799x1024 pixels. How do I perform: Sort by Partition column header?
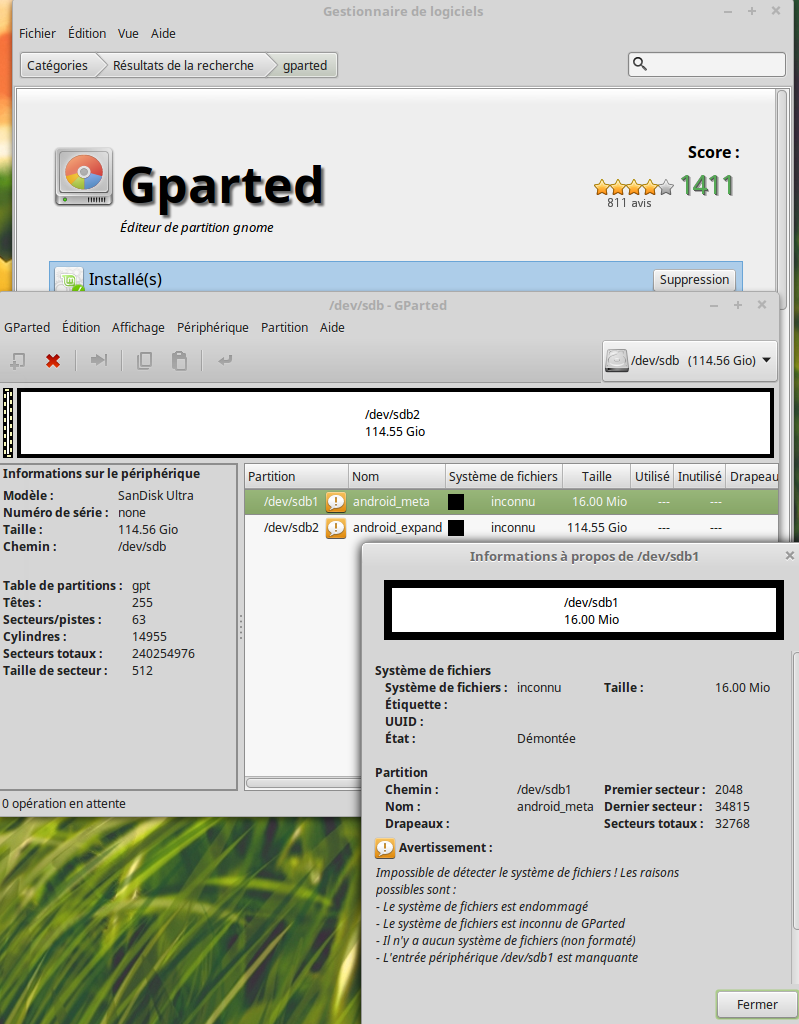pyautogui.click(x=296, y=476)
